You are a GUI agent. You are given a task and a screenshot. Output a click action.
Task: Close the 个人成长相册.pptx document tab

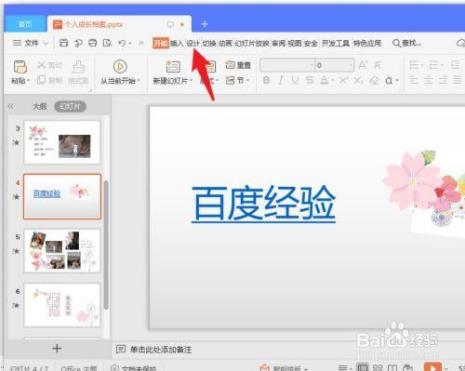(182, 24)
